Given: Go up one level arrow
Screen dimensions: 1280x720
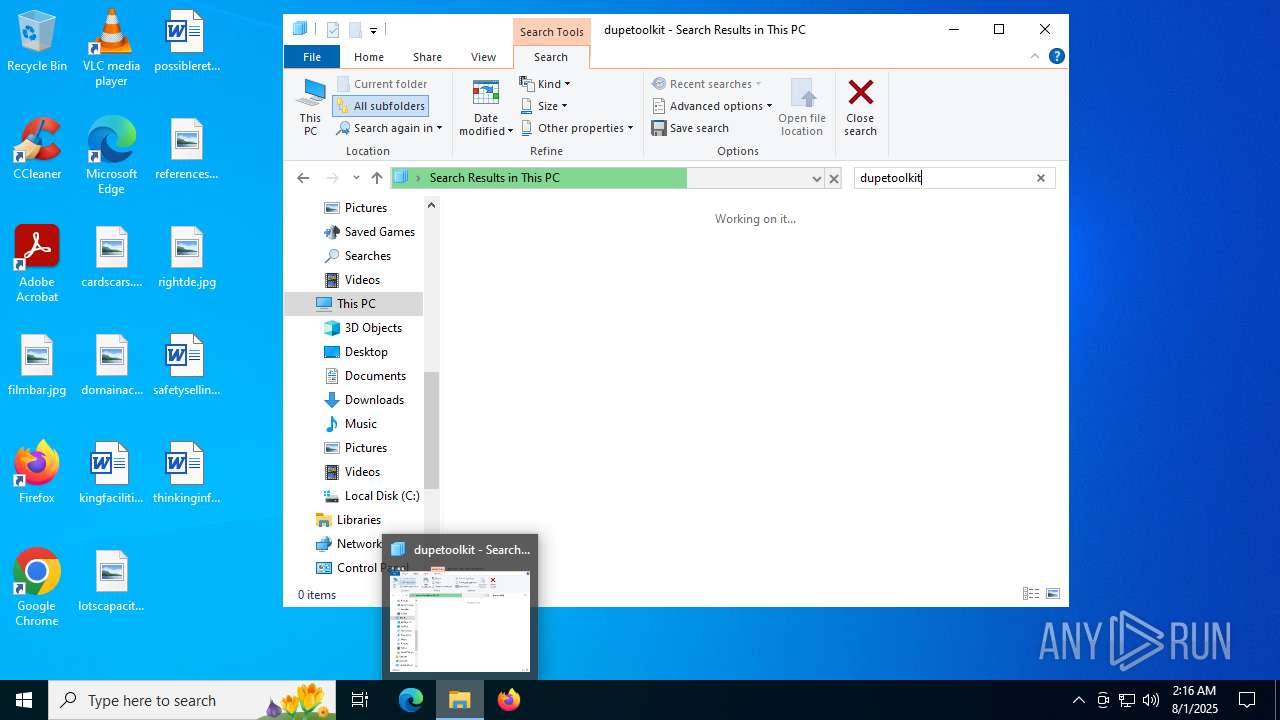Looking at the screenshot, I should point(377,178).
